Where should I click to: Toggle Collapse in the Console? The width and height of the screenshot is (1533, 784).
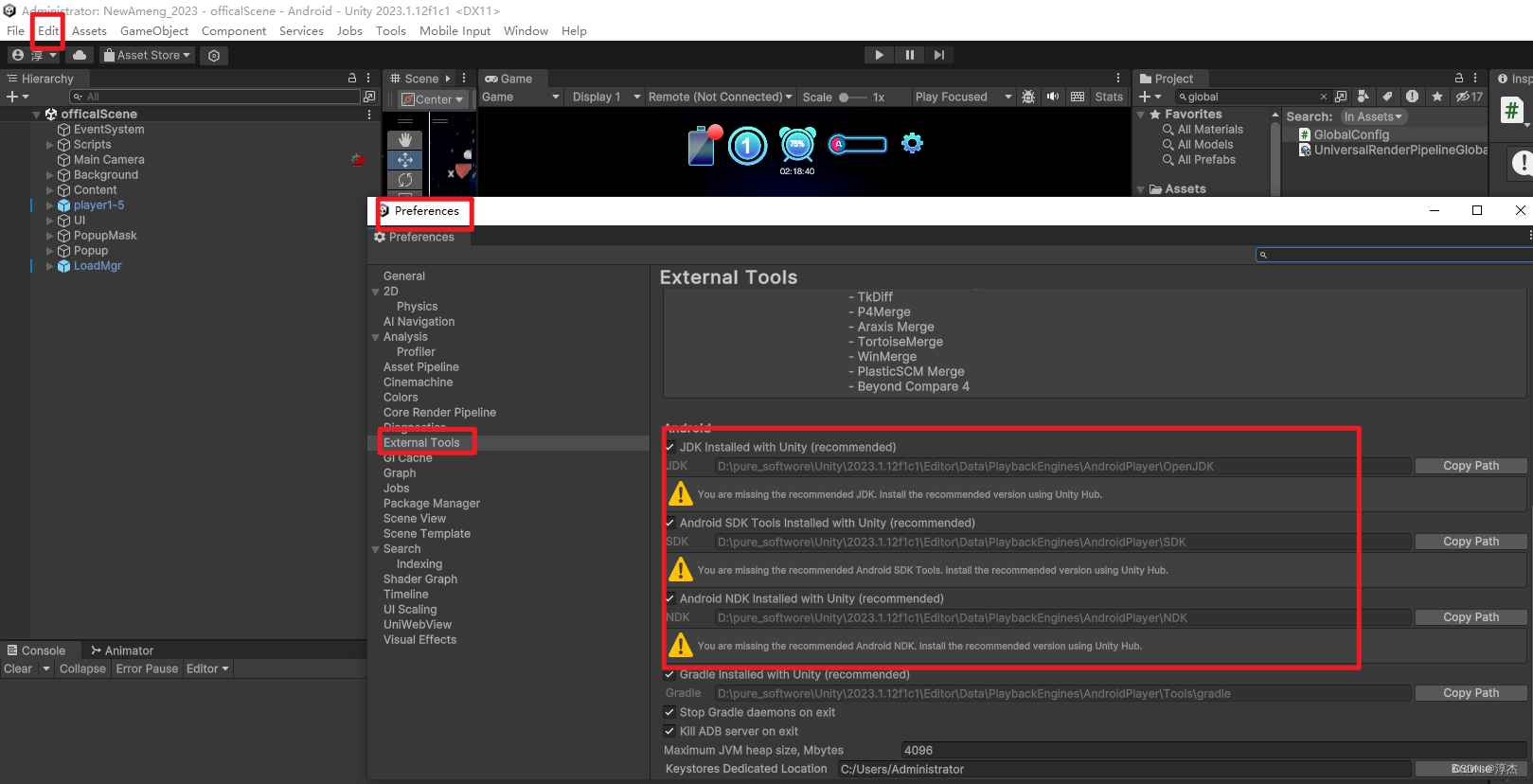[x=82, y=668]
